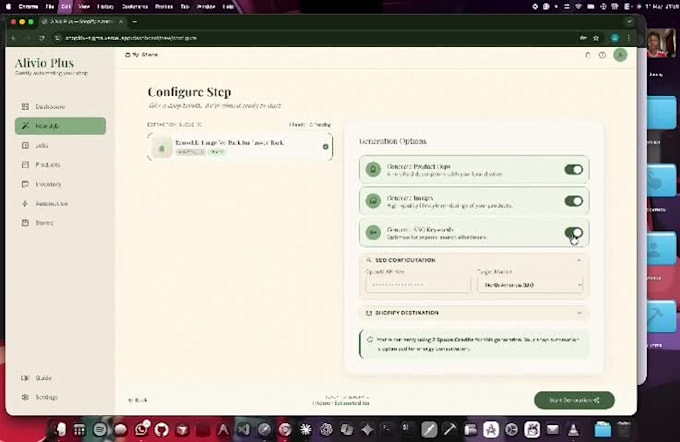Toggle Generate SEO Keywords switch
The height and width of the screenshot is (442, 680).
[x=573, y=232]
